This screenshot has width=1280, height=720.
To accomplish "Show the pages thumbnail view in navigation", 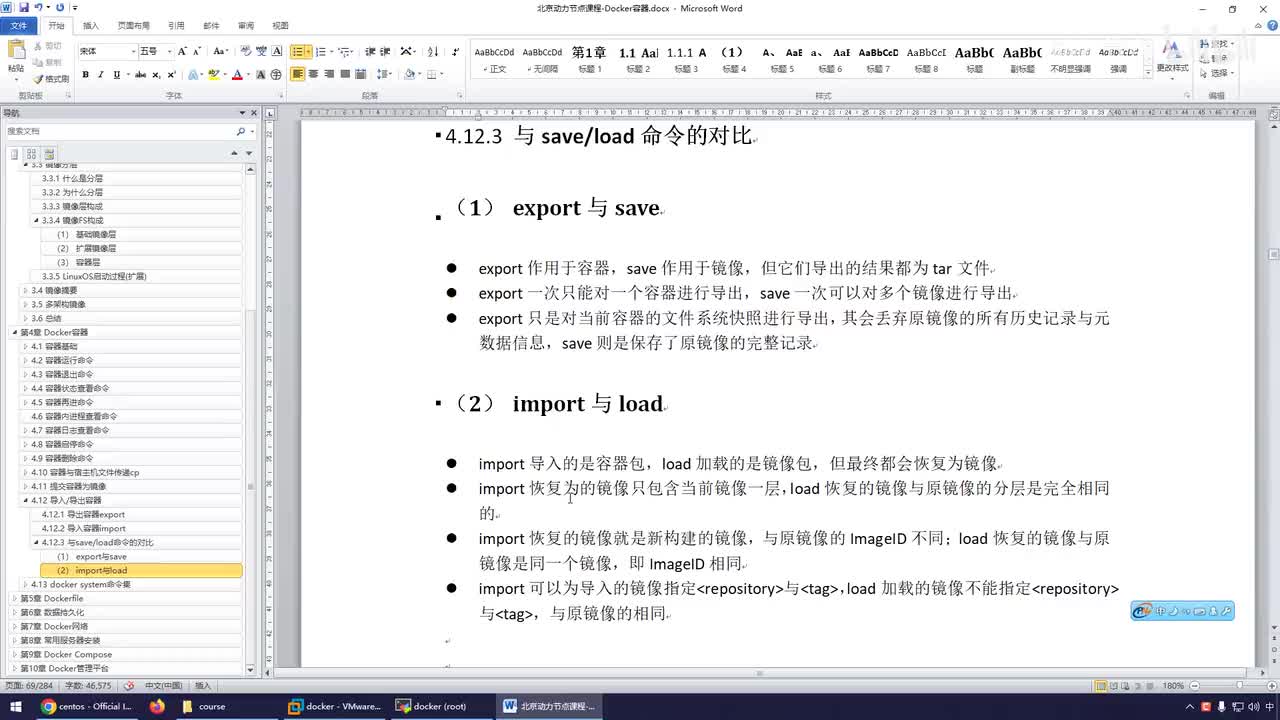I will (x=31, y=154).
